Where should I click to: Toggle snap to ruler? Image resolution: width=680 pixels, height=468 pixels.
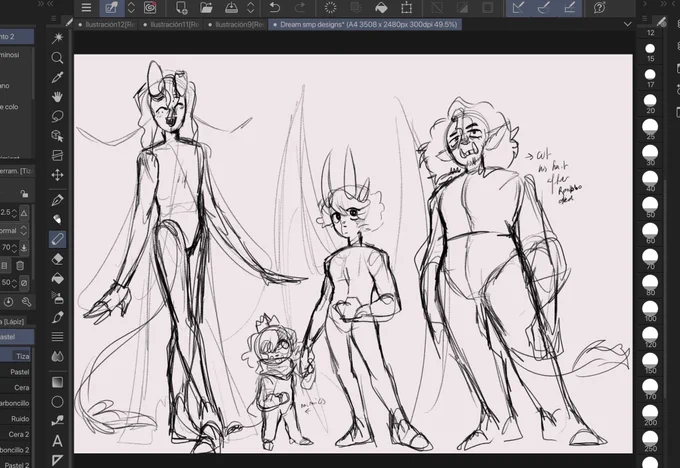tap(518, 7)
